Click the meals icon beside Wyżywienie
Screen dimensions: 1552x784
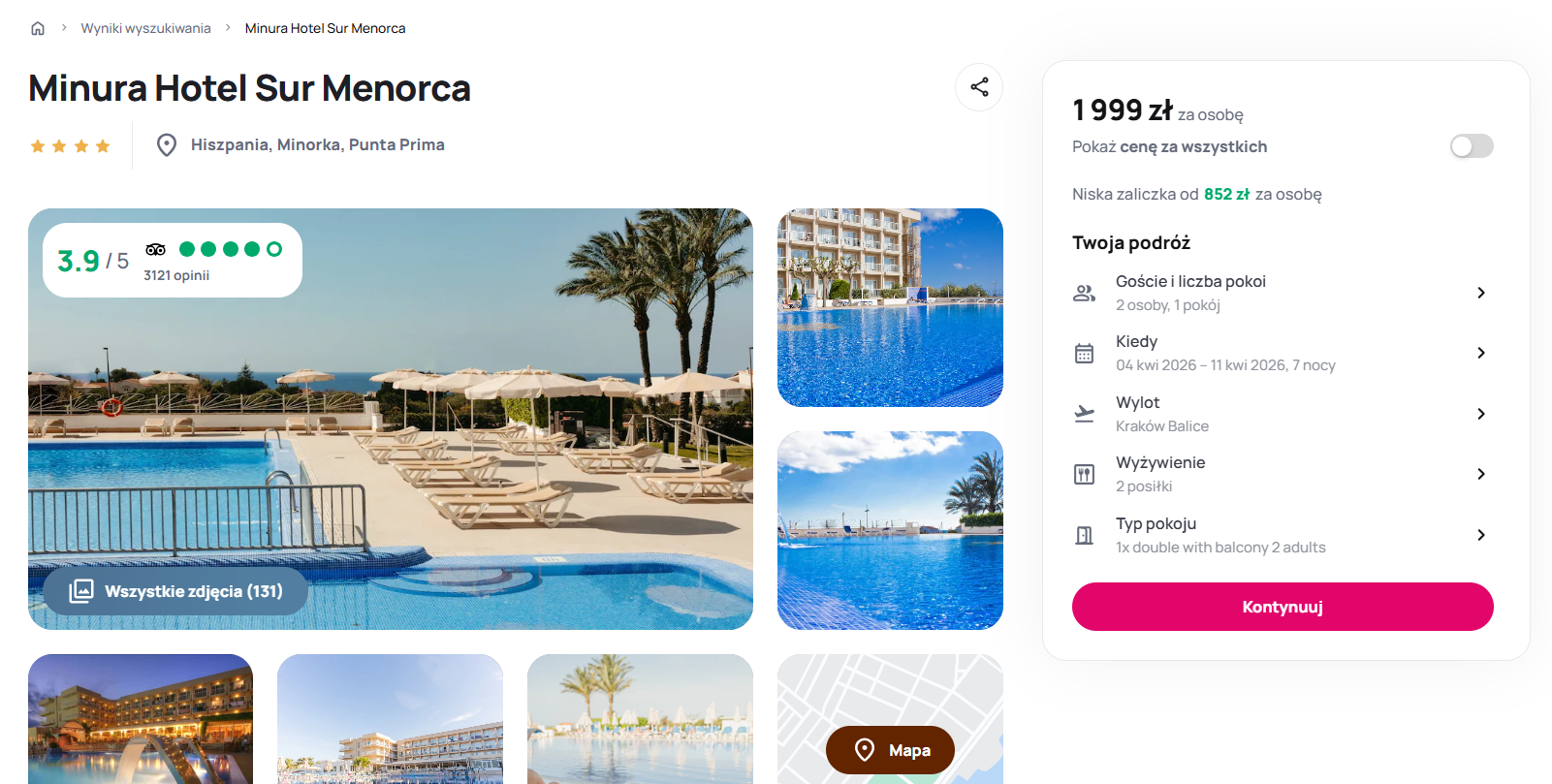pos(1084,475)
